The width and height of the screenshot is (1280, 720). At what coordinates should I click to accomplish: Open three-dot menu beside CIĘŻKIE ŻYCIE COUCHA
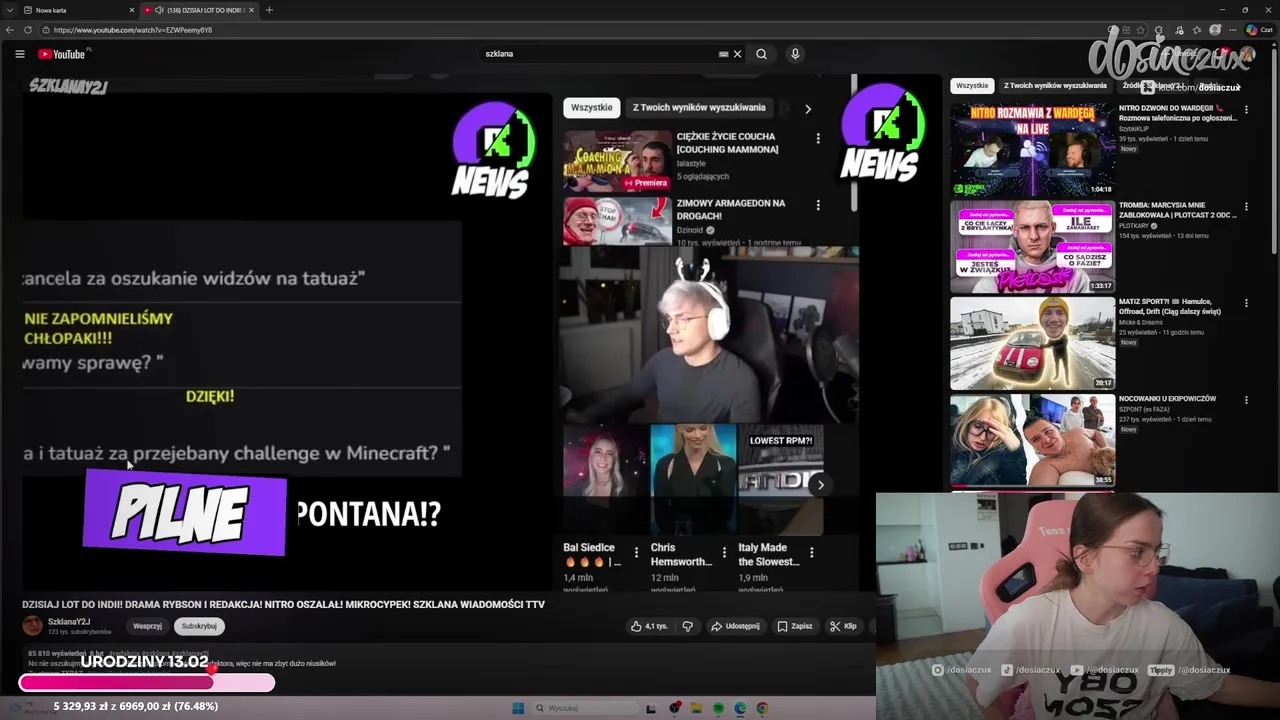818,139
